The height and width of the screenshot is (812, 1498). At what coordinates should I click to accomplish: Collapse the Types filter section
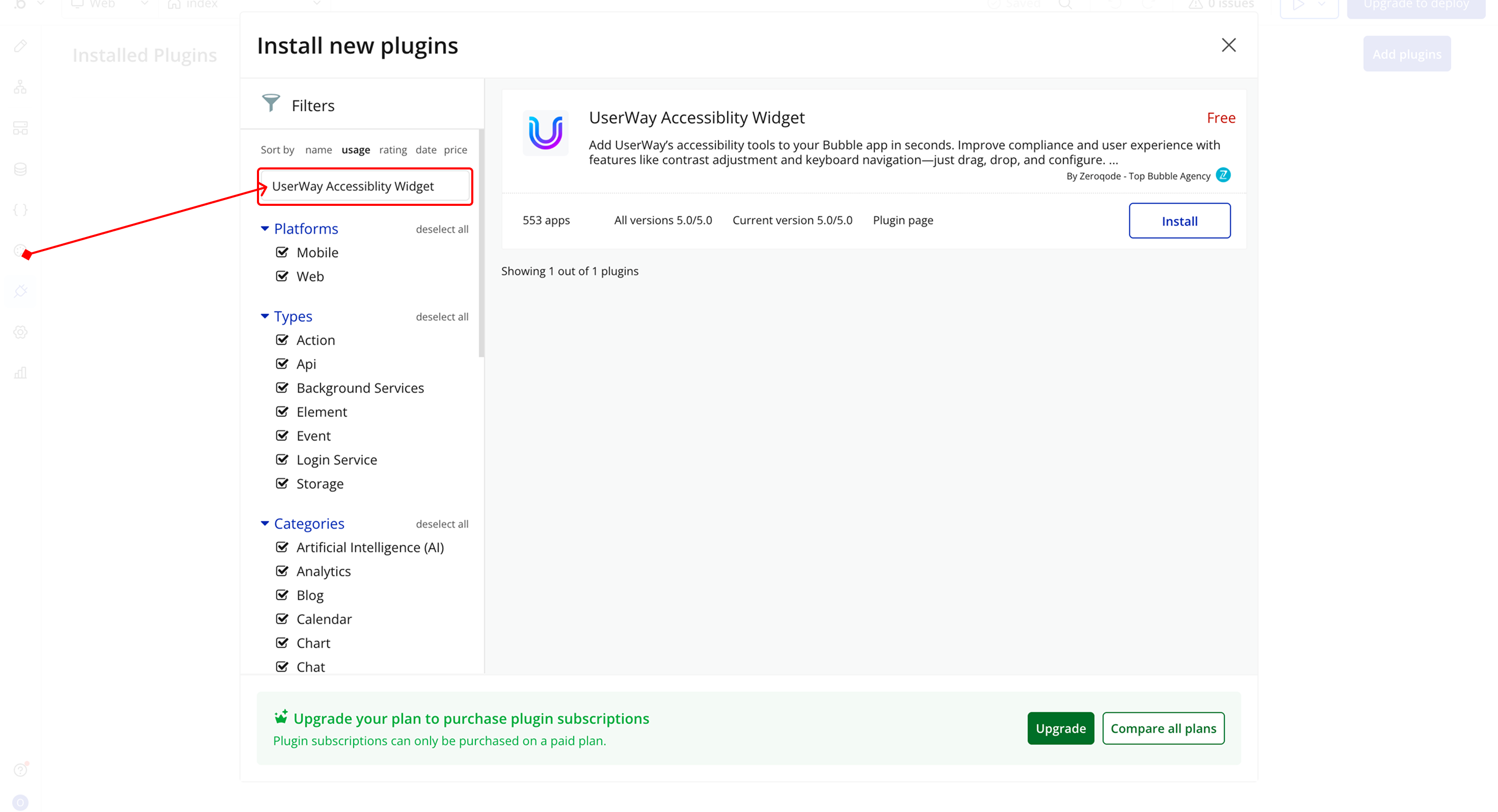(x=265, y=316)
